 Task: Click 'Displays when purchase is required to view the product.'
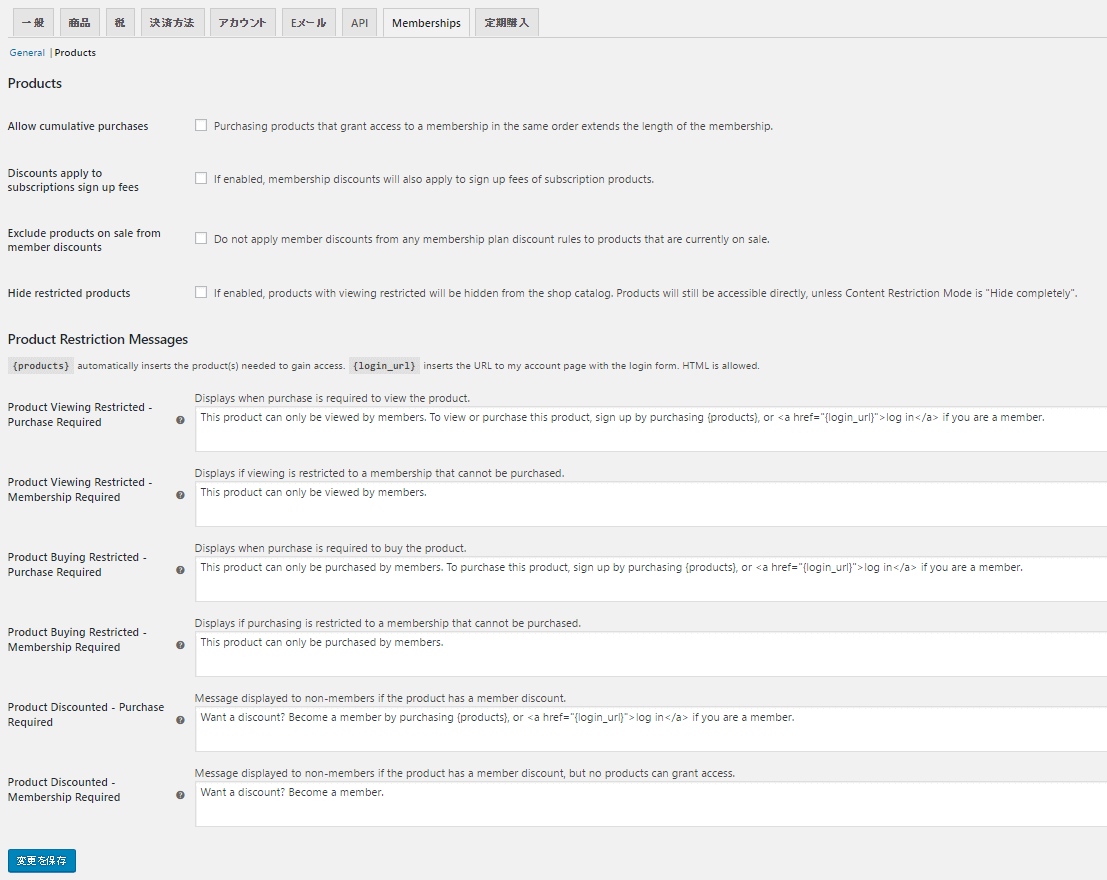(333, 398)
